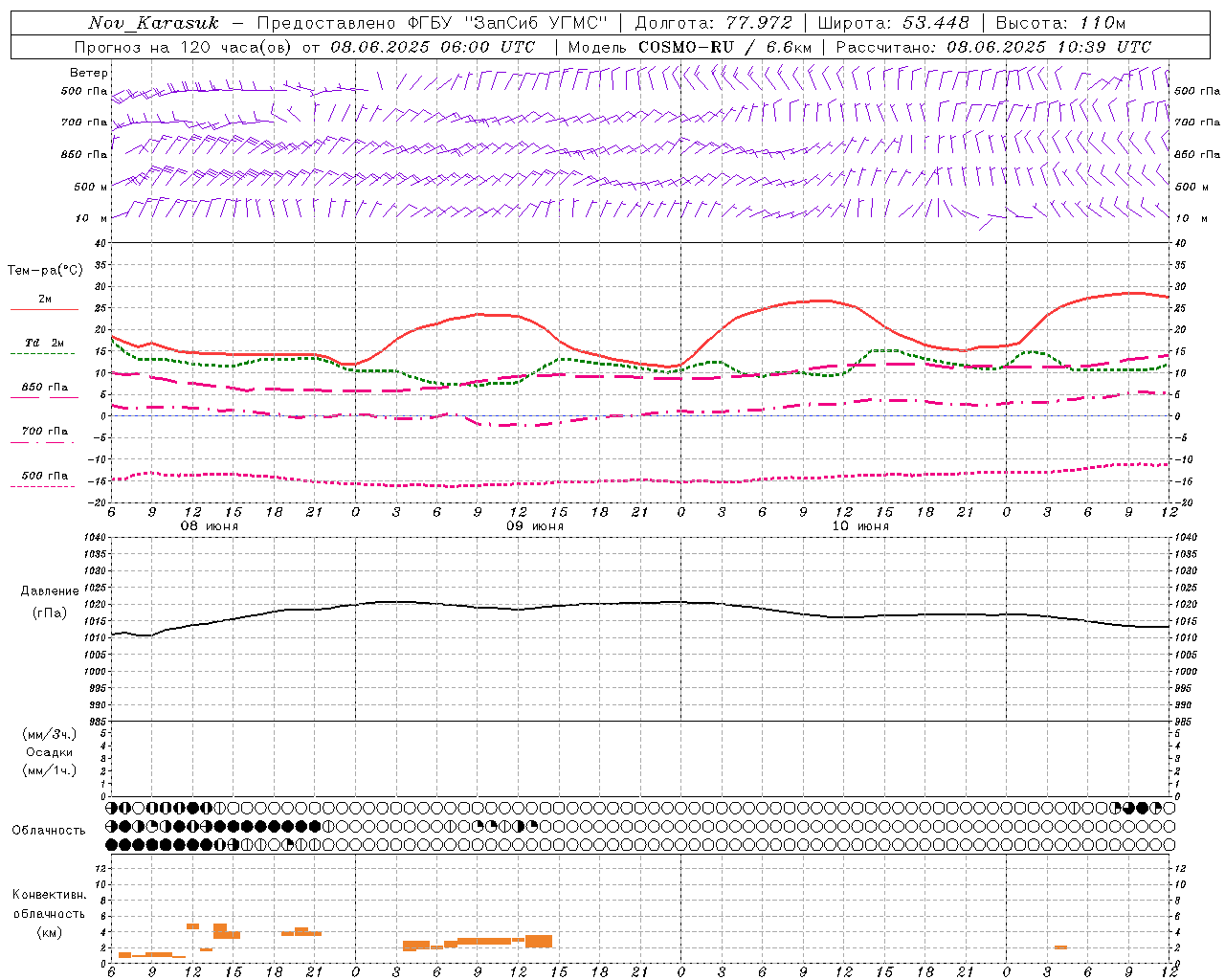Click the Ветер panel label
This screenshot has width=1225, height=980.
click(x=89, y=73)
